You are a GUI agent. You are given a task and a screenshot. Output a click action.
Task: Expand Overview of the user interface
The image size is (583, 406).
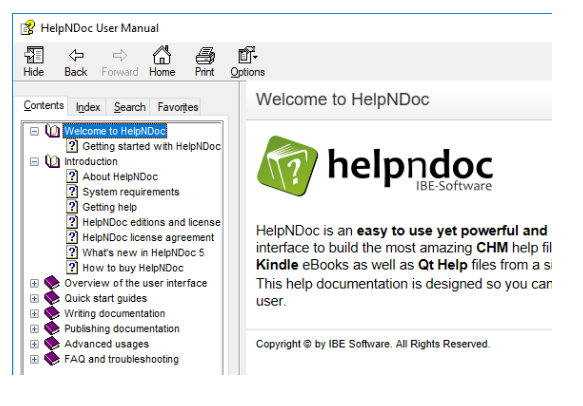click(34, 283)
